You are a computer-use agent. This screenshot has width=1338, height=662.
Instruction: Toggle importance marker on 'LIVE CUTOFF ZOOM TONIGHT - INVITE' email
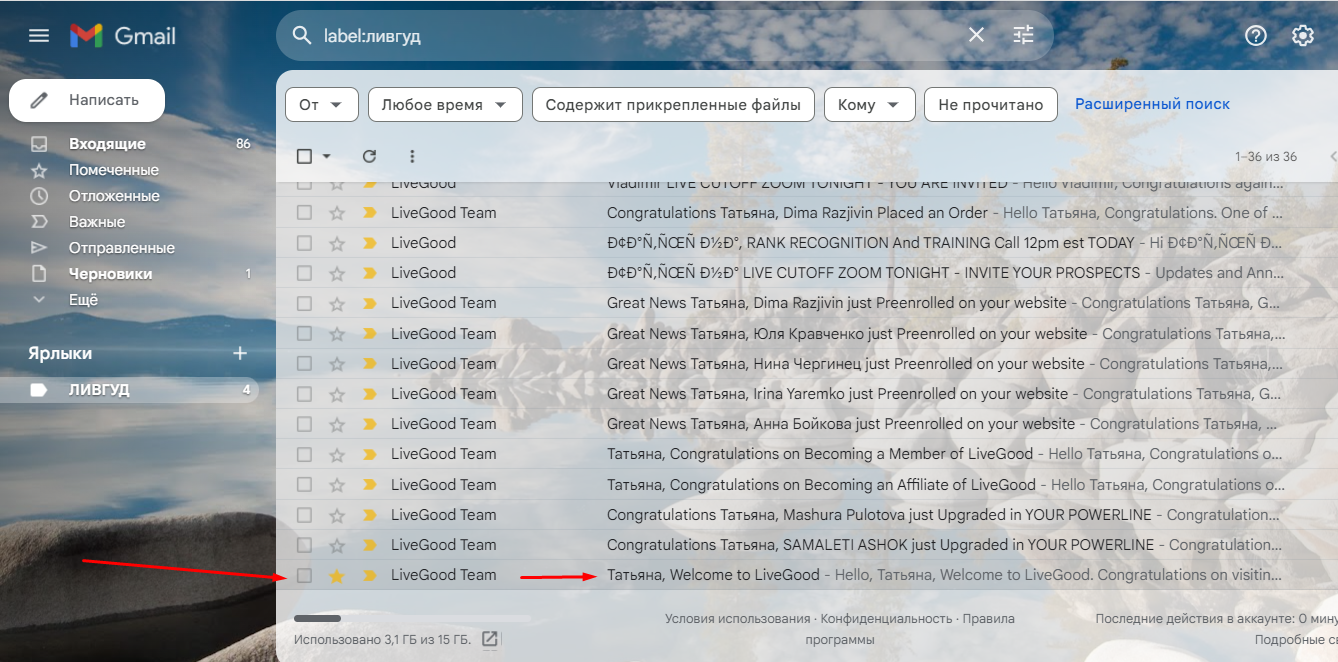[x=370, y=273]
